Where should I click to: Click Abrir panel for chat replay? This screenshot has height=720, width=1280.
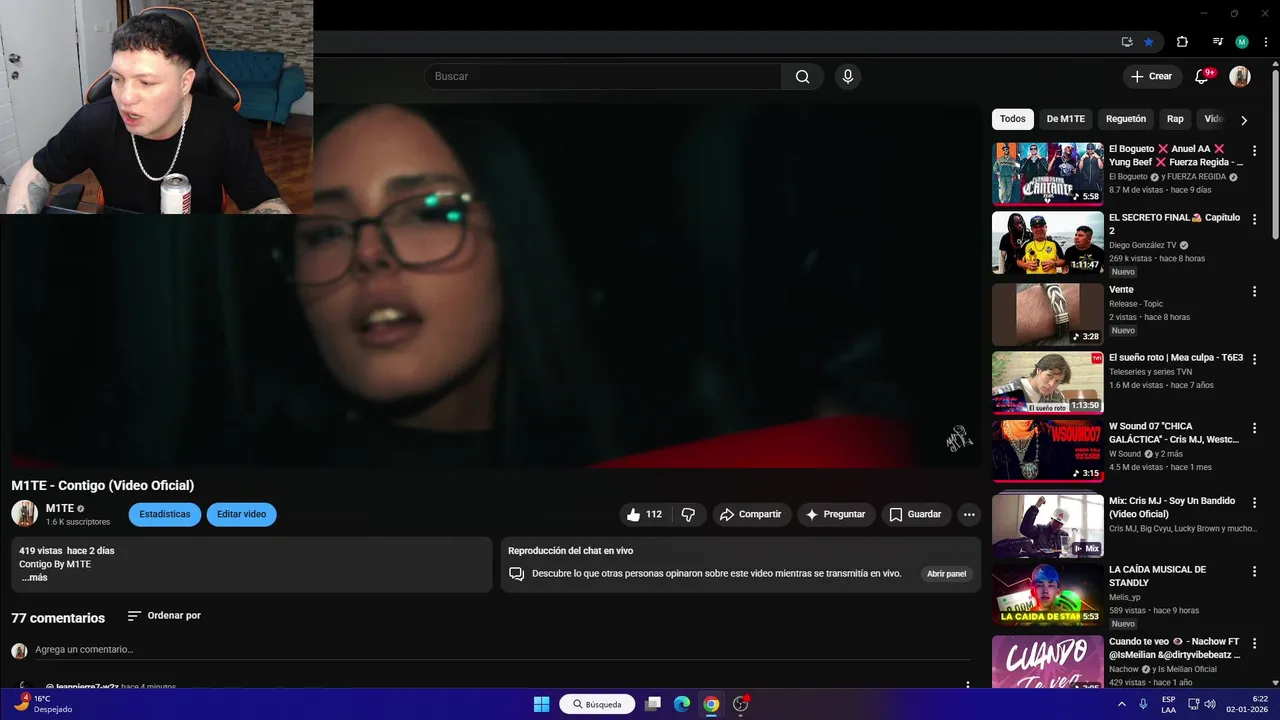point(946,574)
